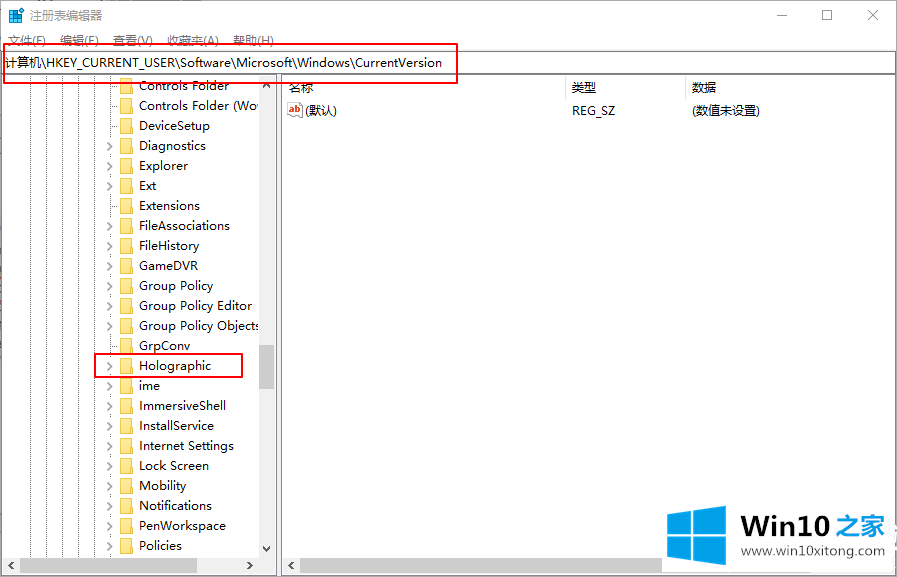
Task: Click the DeviceSetup folder icon
Action: pos(126,126)
